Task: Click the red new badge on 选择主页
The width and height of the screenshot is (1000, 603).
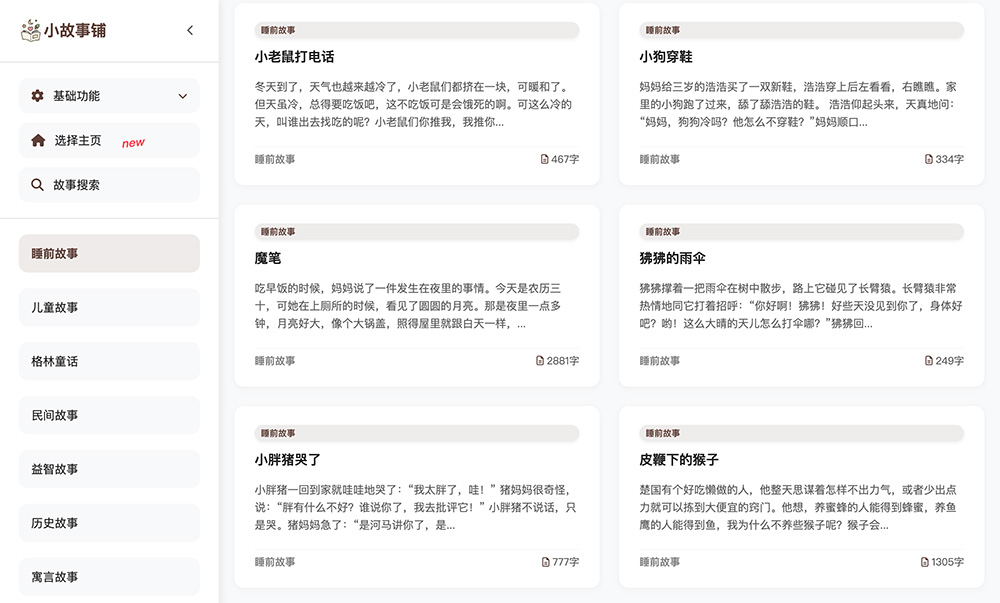Action: pos(135,140)
